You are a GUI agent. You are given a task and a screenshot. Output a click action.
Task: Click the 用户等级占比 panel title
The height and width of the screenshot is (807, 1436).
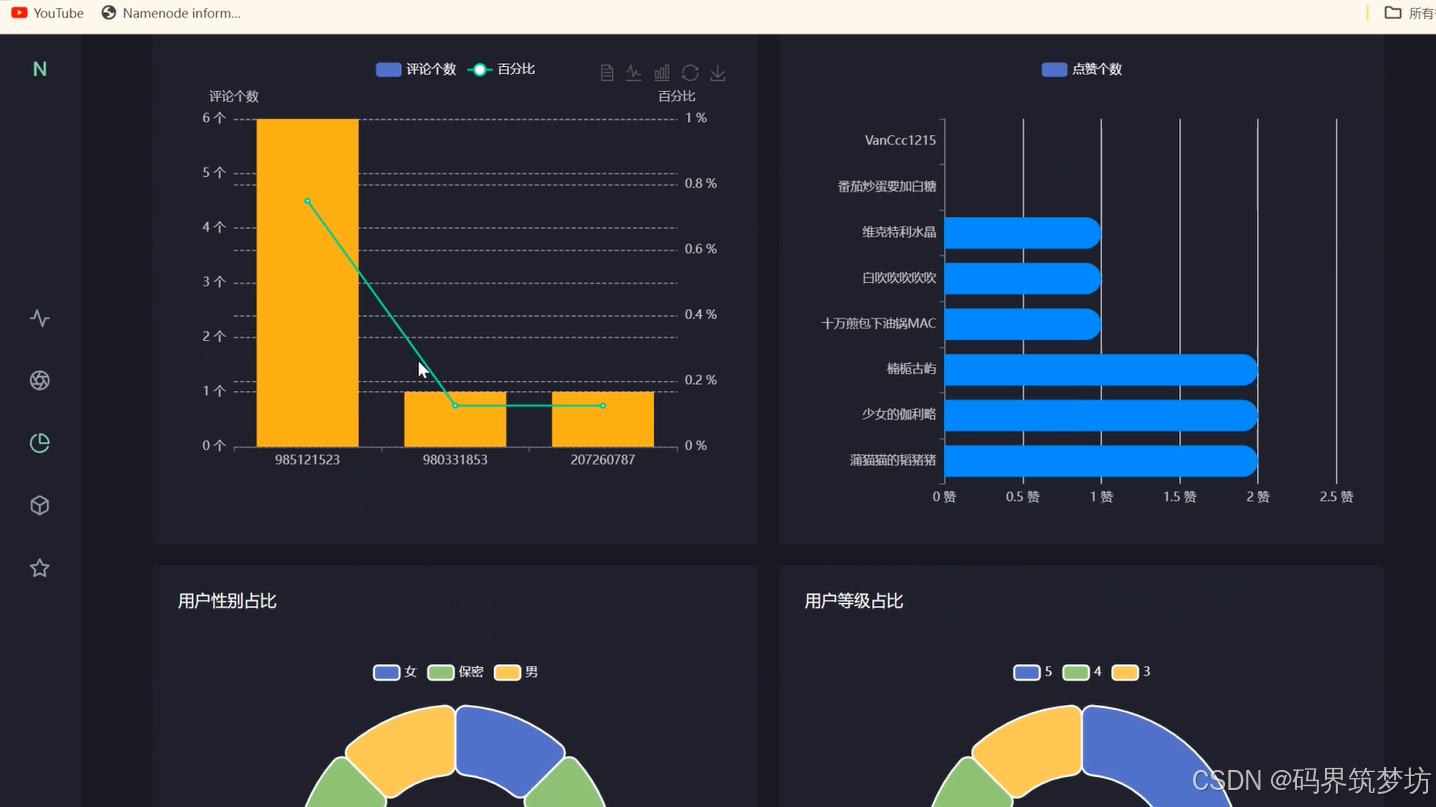tap(854, 601)
